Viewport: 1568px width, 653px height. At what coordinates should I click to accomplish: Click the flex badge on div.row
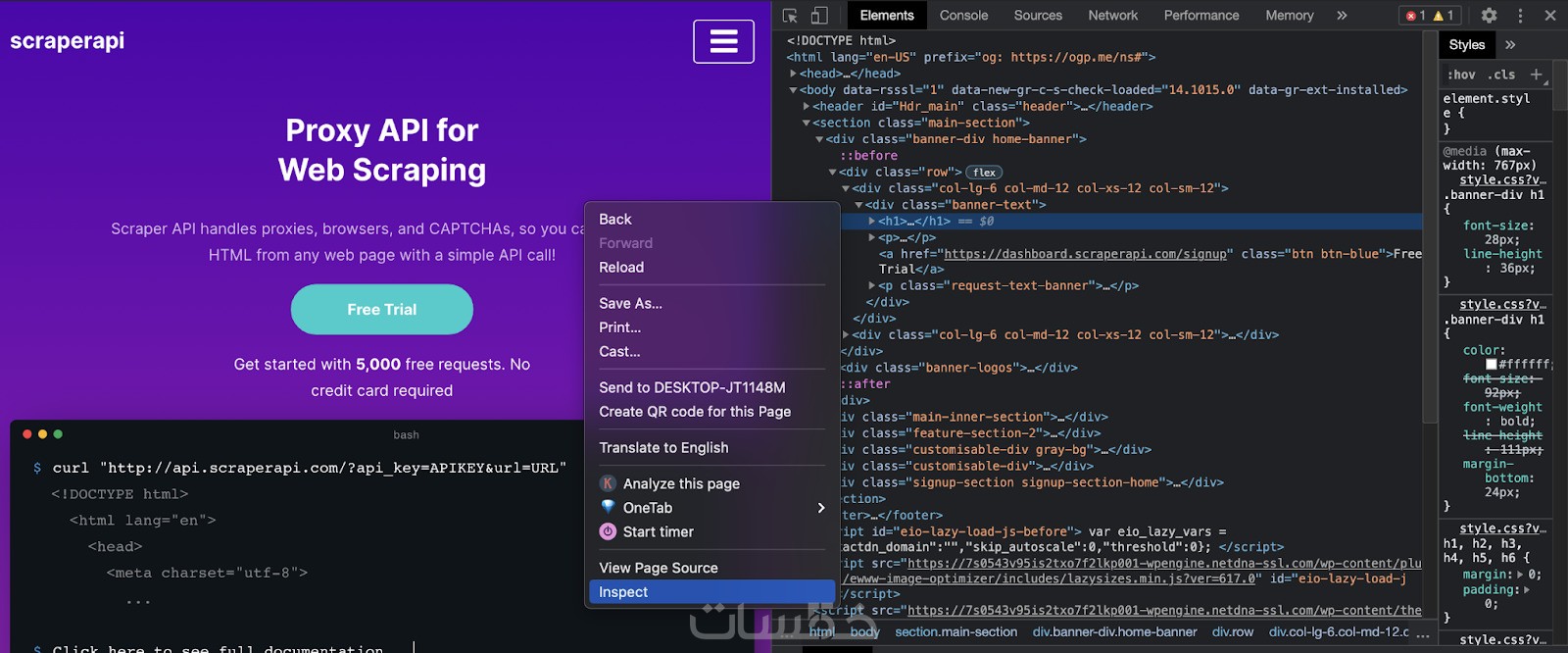click(x=984, y=173)
